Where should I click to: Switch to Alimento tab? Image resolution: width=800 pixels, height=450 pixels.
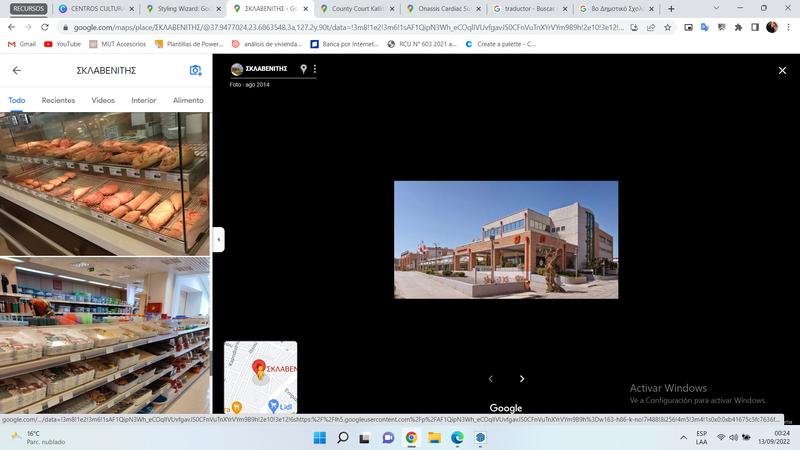tap(188, 100)
